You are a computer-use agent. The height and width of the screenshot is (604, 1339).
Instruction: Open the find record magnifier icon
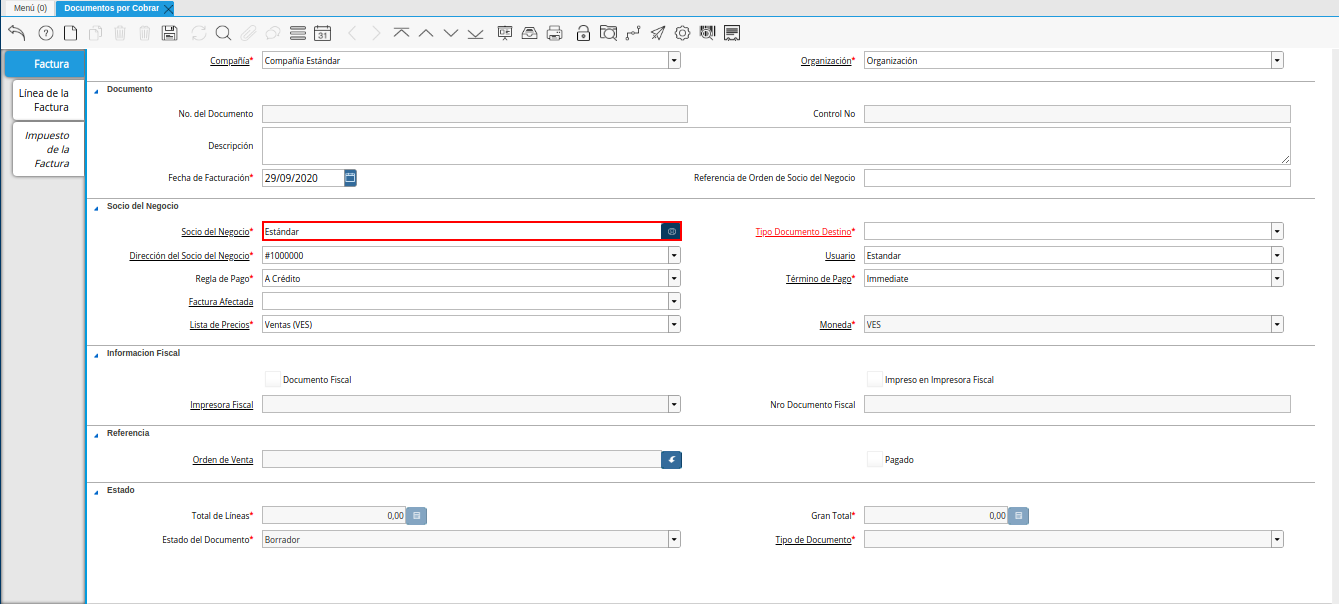pos(223,33)
